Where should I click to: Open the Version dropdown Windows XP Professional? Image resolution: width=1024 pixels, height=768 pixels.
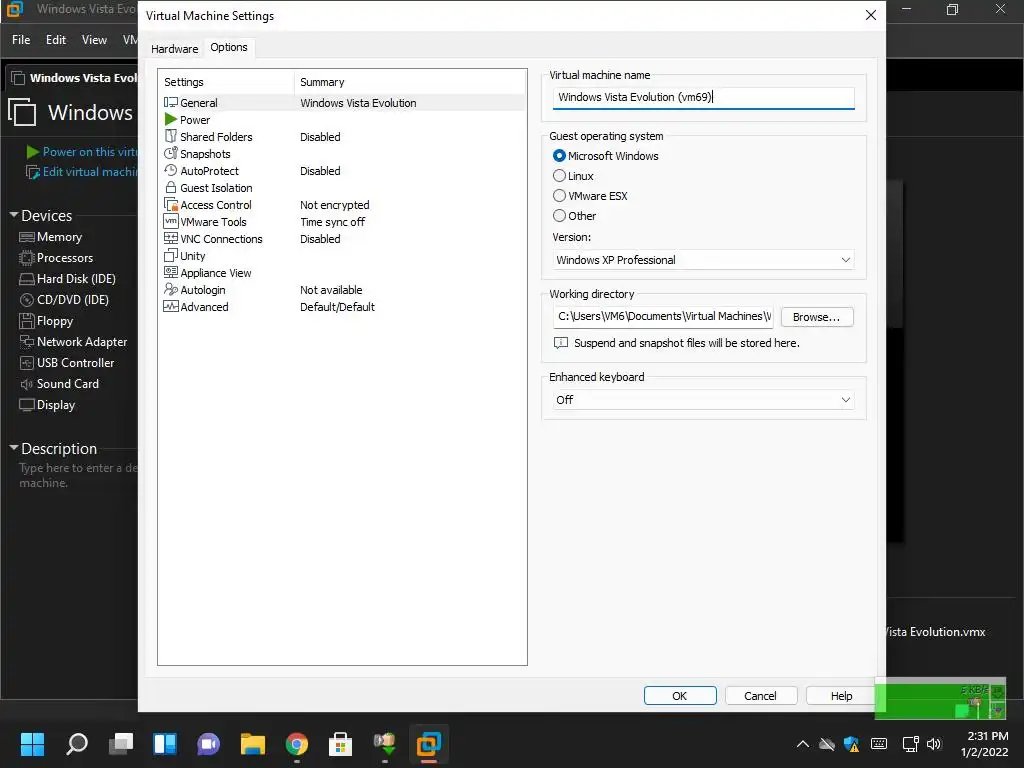point(703,260)
